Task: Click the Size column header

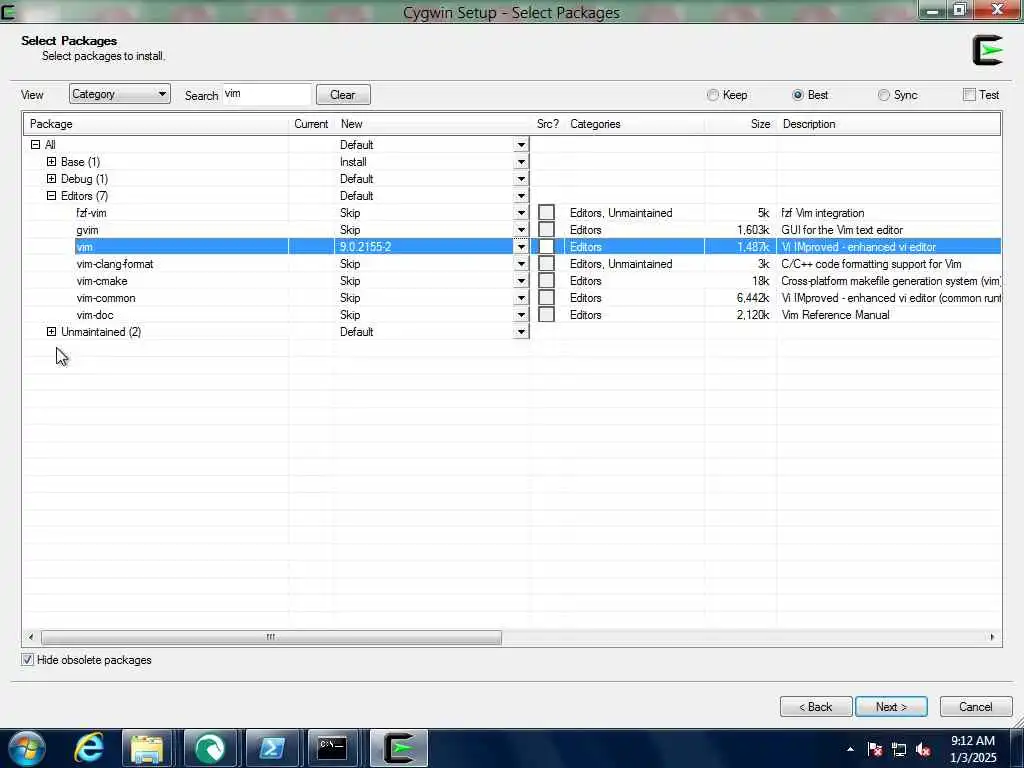Action: pyautogui.click(x=741, y=124)
